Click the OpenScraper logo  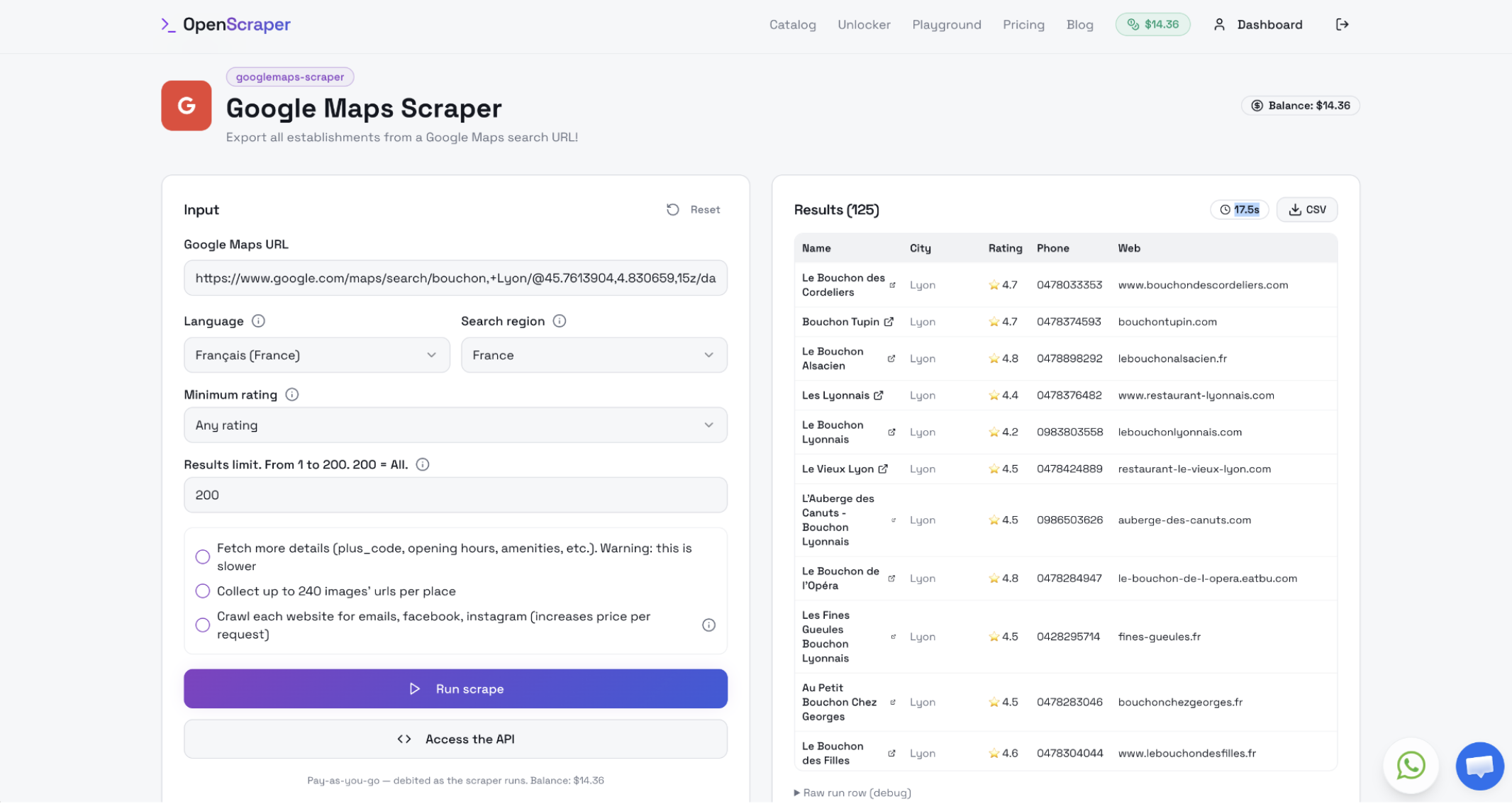(226, 25)
